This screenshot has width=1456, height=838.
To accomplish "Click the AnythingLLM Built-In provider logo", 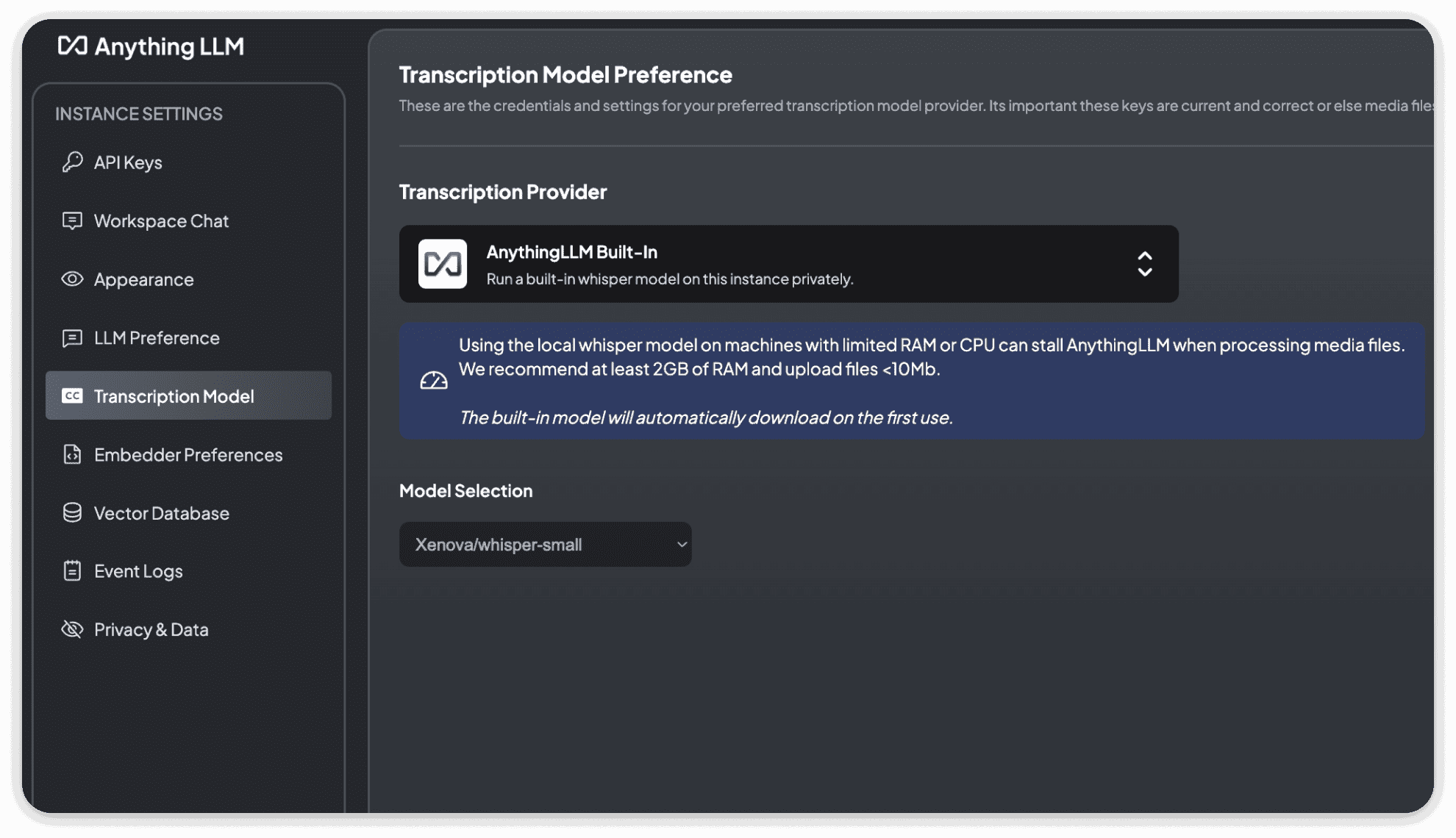I will (x=443, y=264).
